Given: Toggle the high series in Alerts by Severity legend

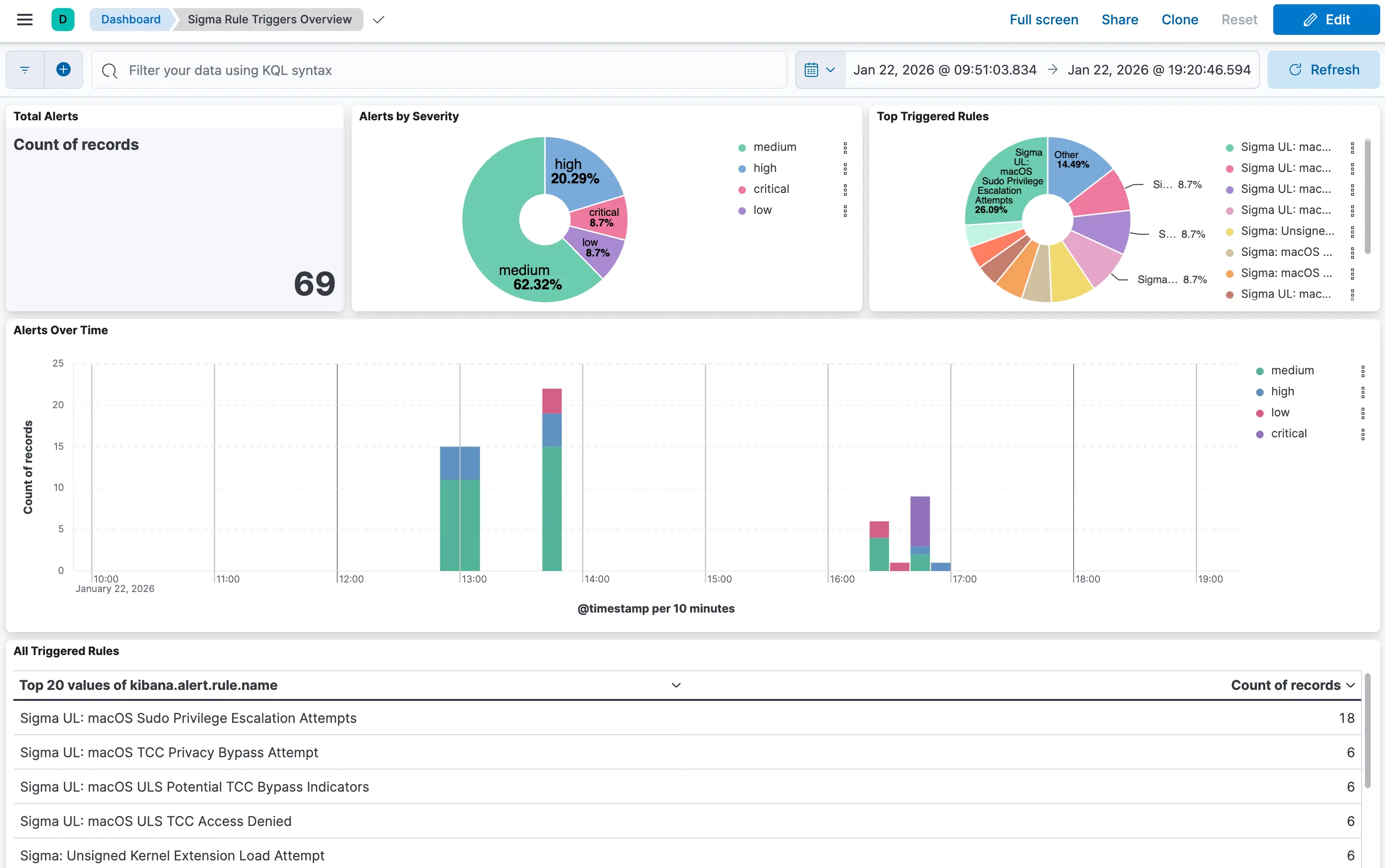Looking at the screenshot, I should [x=764, y=168].
